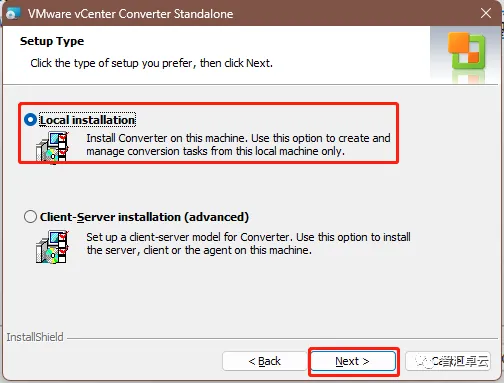Image resolution: width=504 pixels, height=383 pixels.
Task: Go to previous step with < Back
Action: point(265,361)
